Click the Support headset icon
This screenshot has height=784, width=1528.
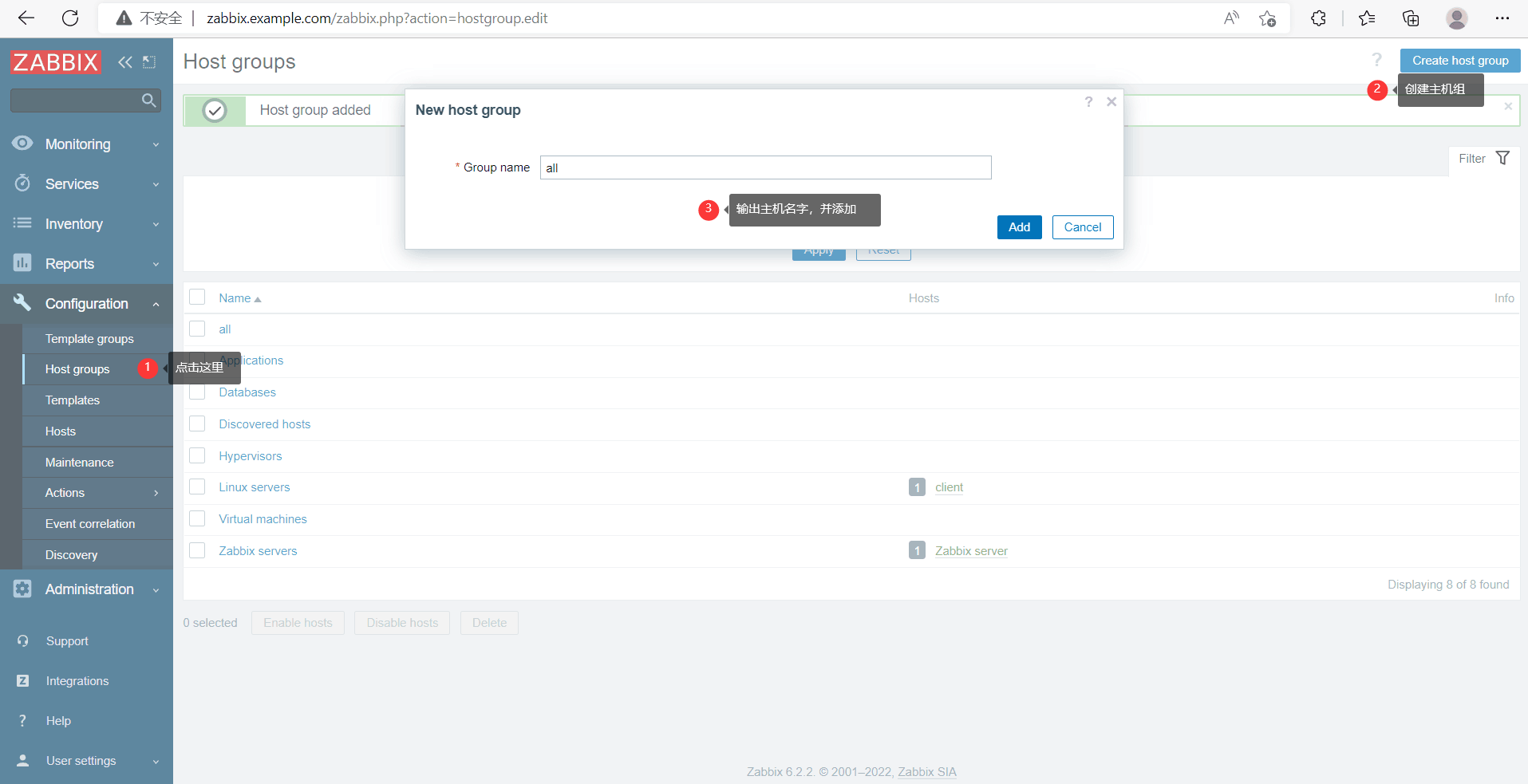(x=23, y=640)
